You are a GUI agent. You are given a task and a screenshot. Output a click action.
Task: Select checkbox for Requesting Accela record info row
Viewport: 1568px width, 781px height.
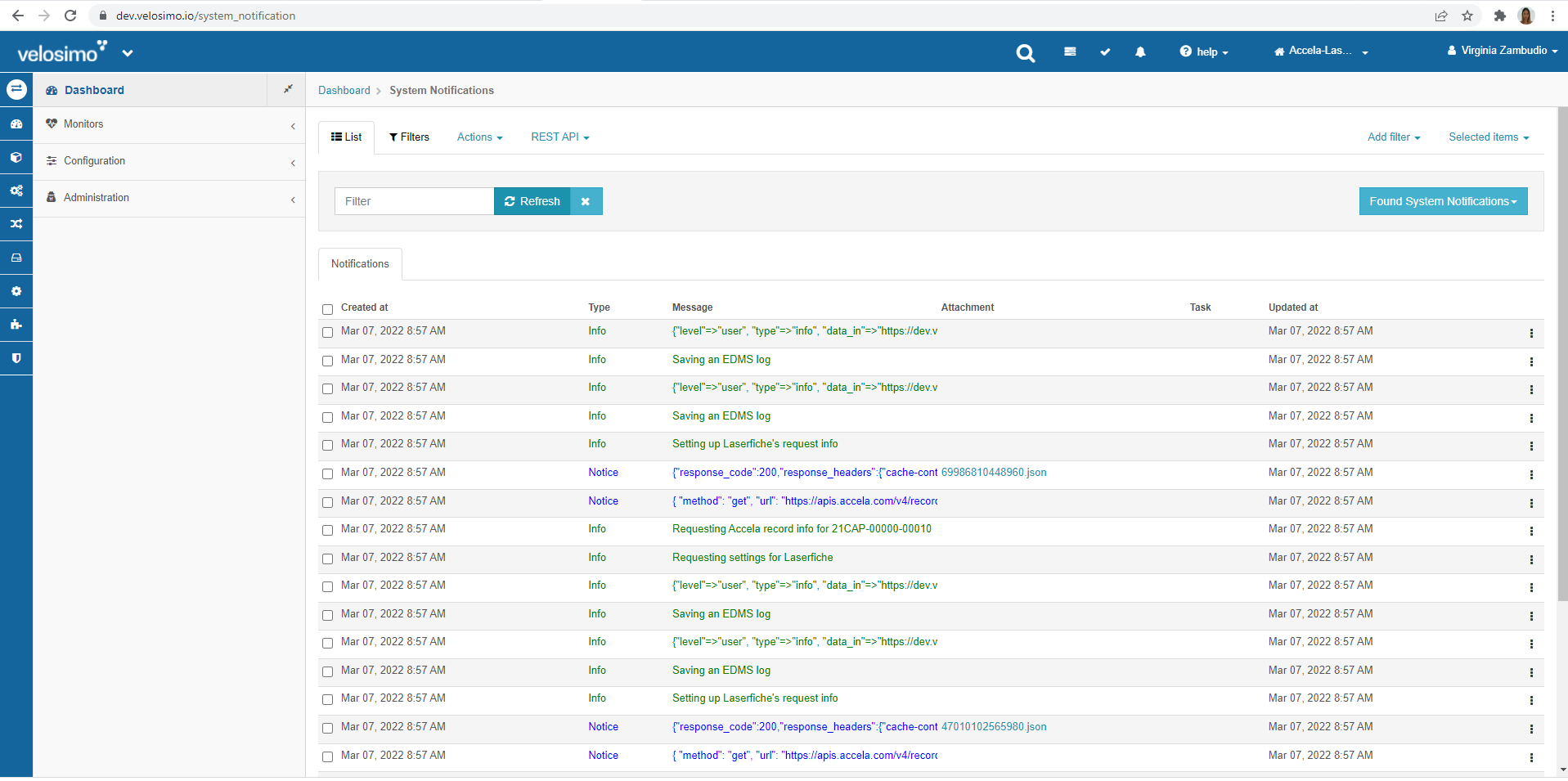tap(327, 531)
